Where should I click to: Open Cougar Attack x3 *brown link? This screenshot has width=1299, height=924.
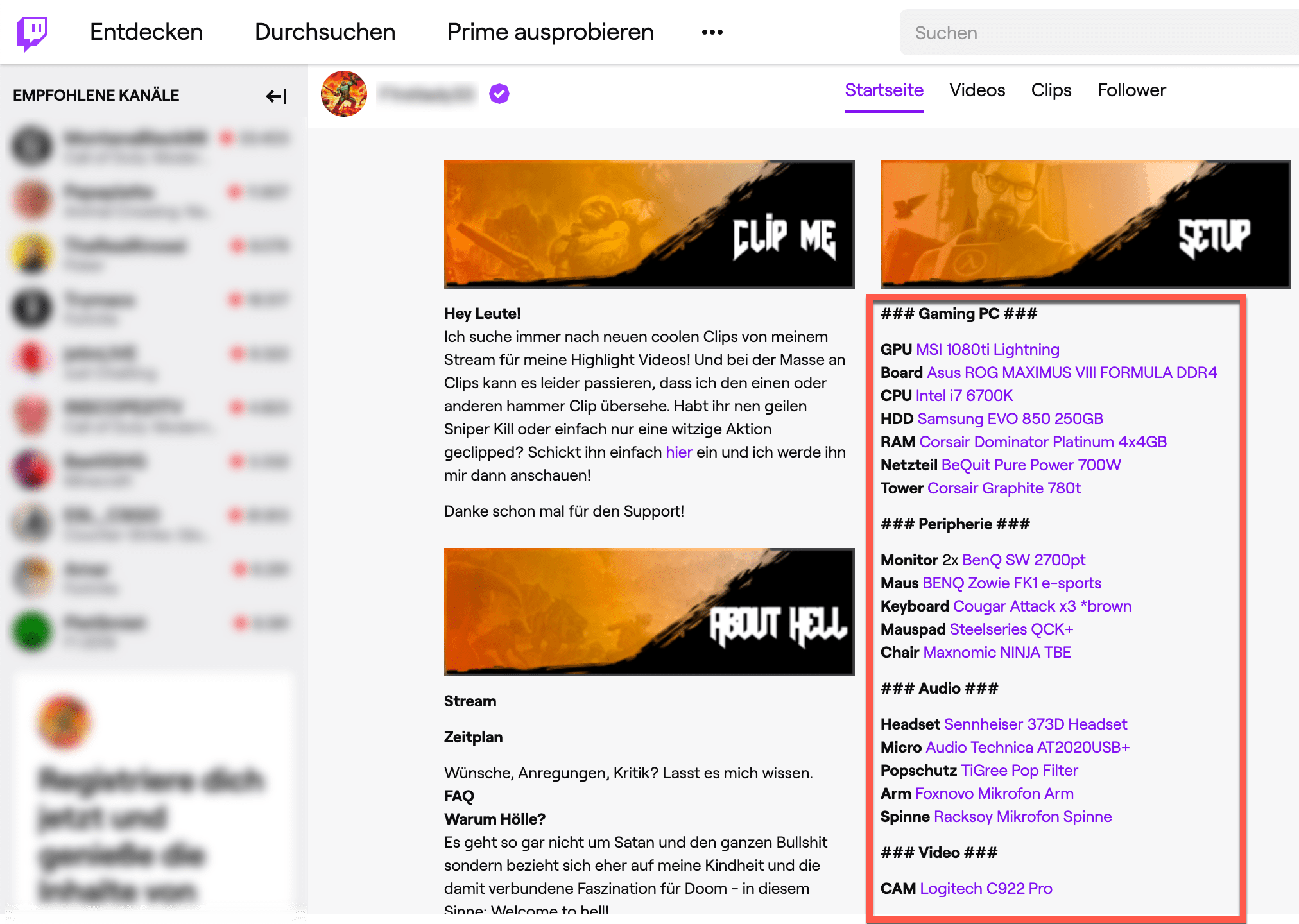pyautogui.click(x=1042, y=606)
